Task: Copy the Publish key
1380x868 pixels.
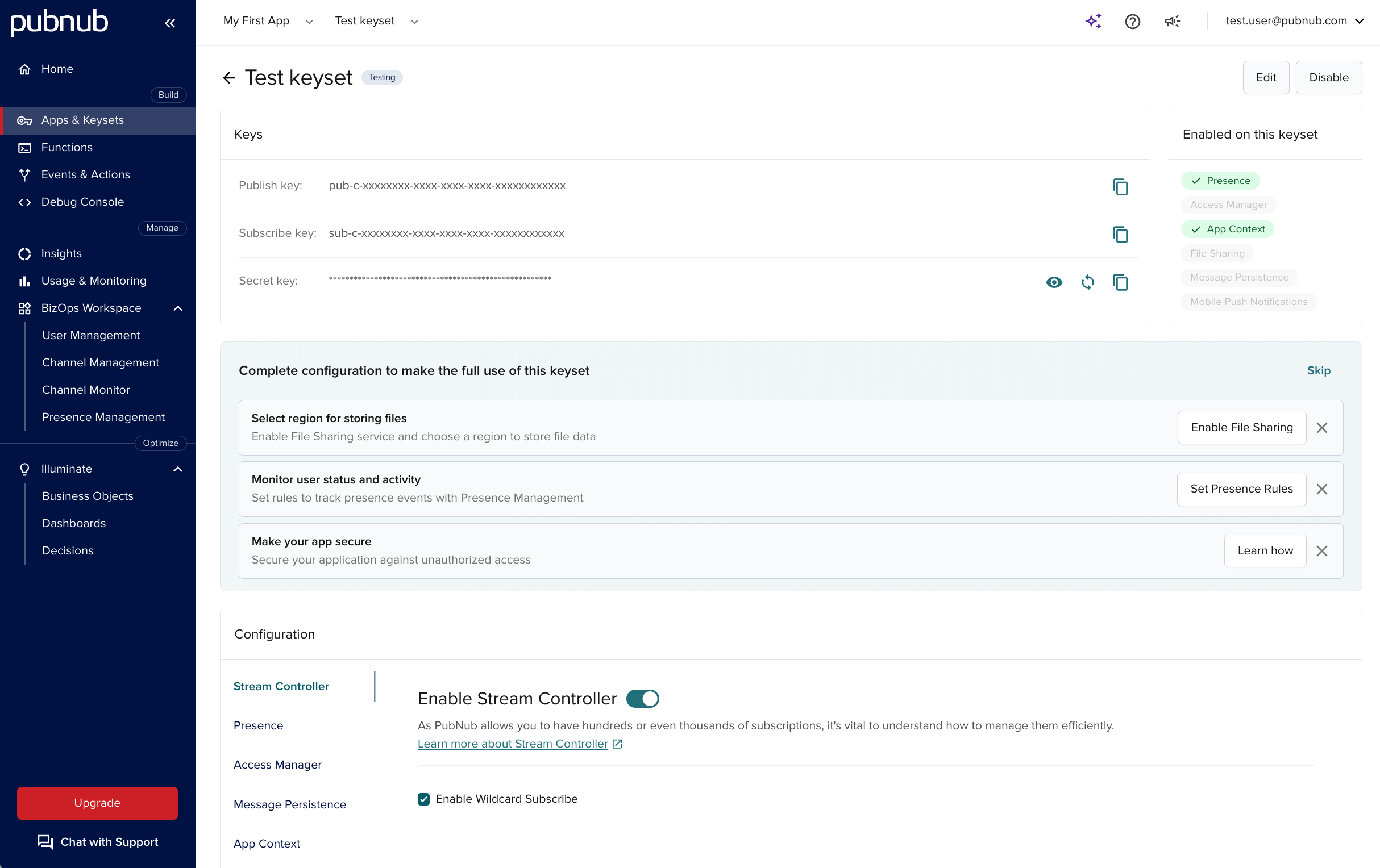Action: click(1120, 187)
